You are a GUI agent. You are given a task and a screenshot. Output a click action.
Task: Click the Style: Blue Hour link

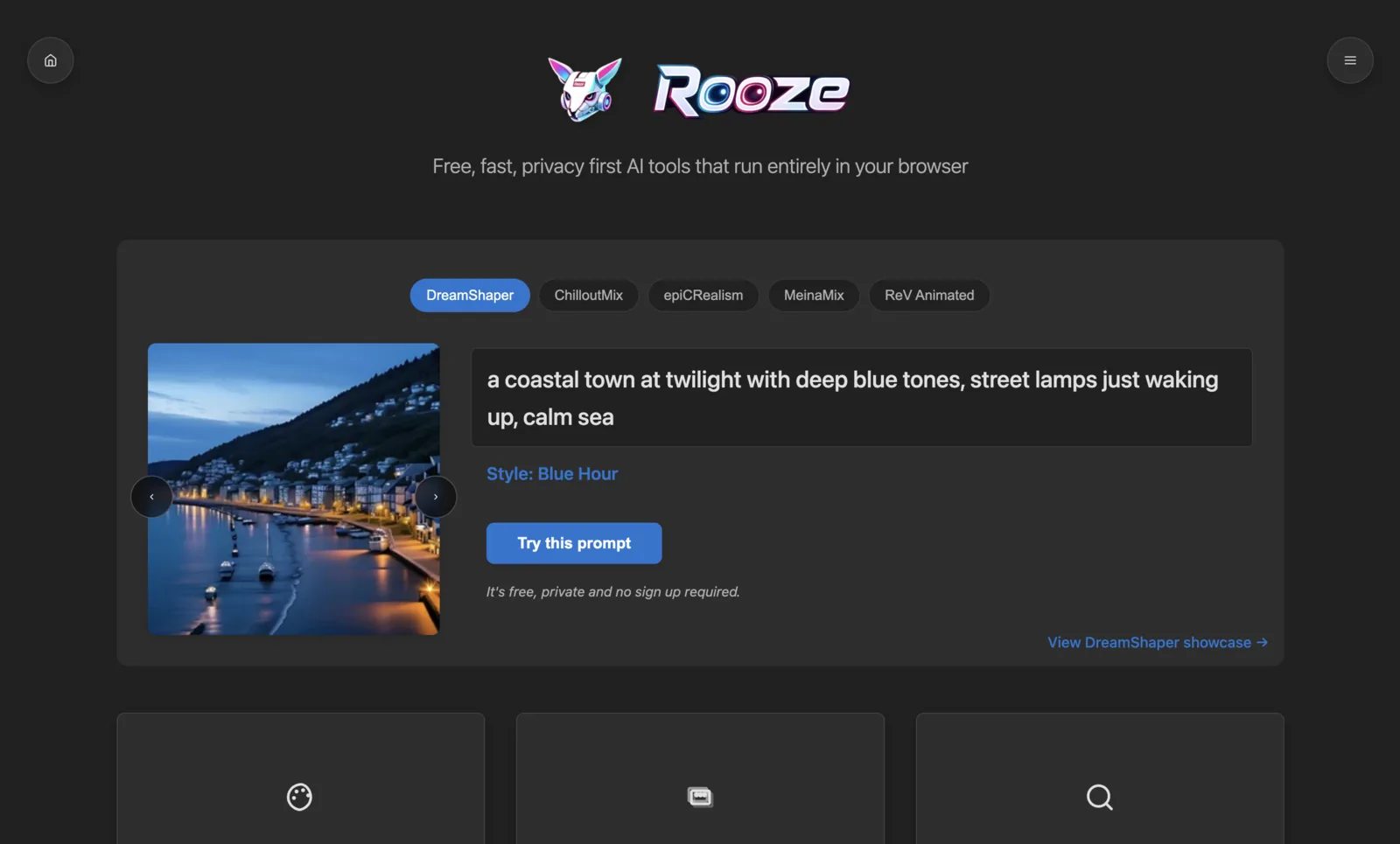click(552, 474)
